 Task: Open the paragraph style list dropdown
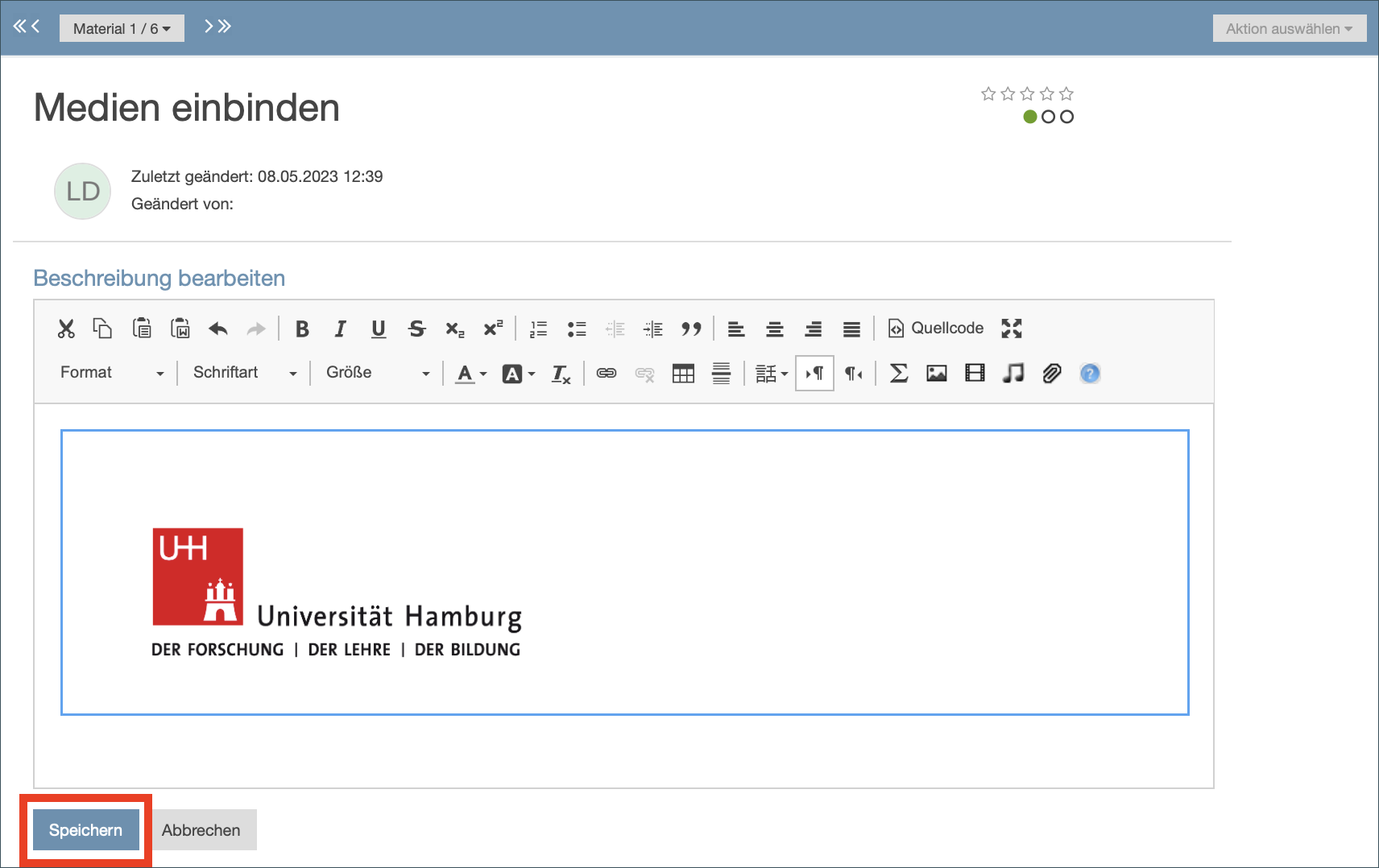click(772, 374)
